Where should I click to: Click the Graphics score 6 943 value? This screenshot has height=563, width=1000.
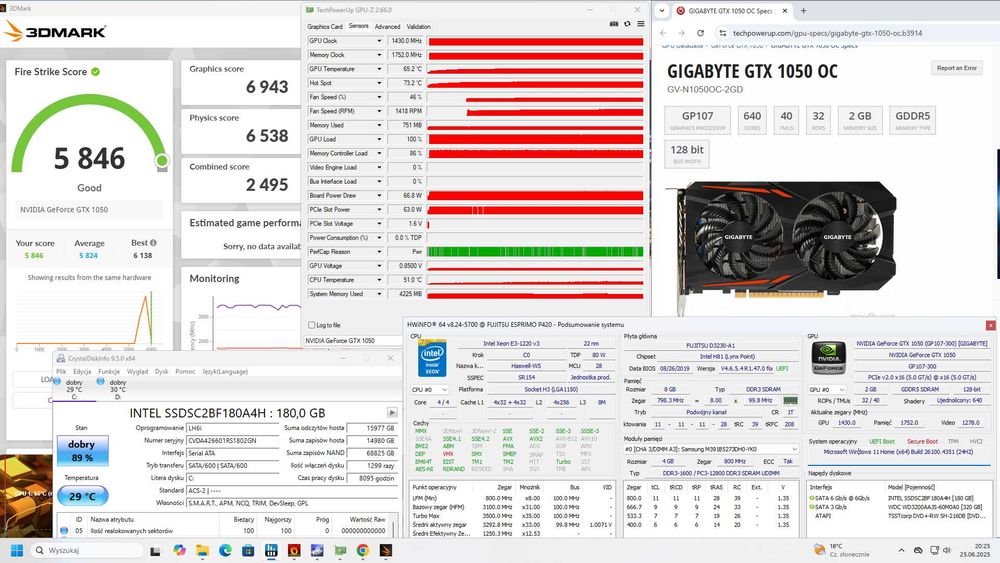267,87
